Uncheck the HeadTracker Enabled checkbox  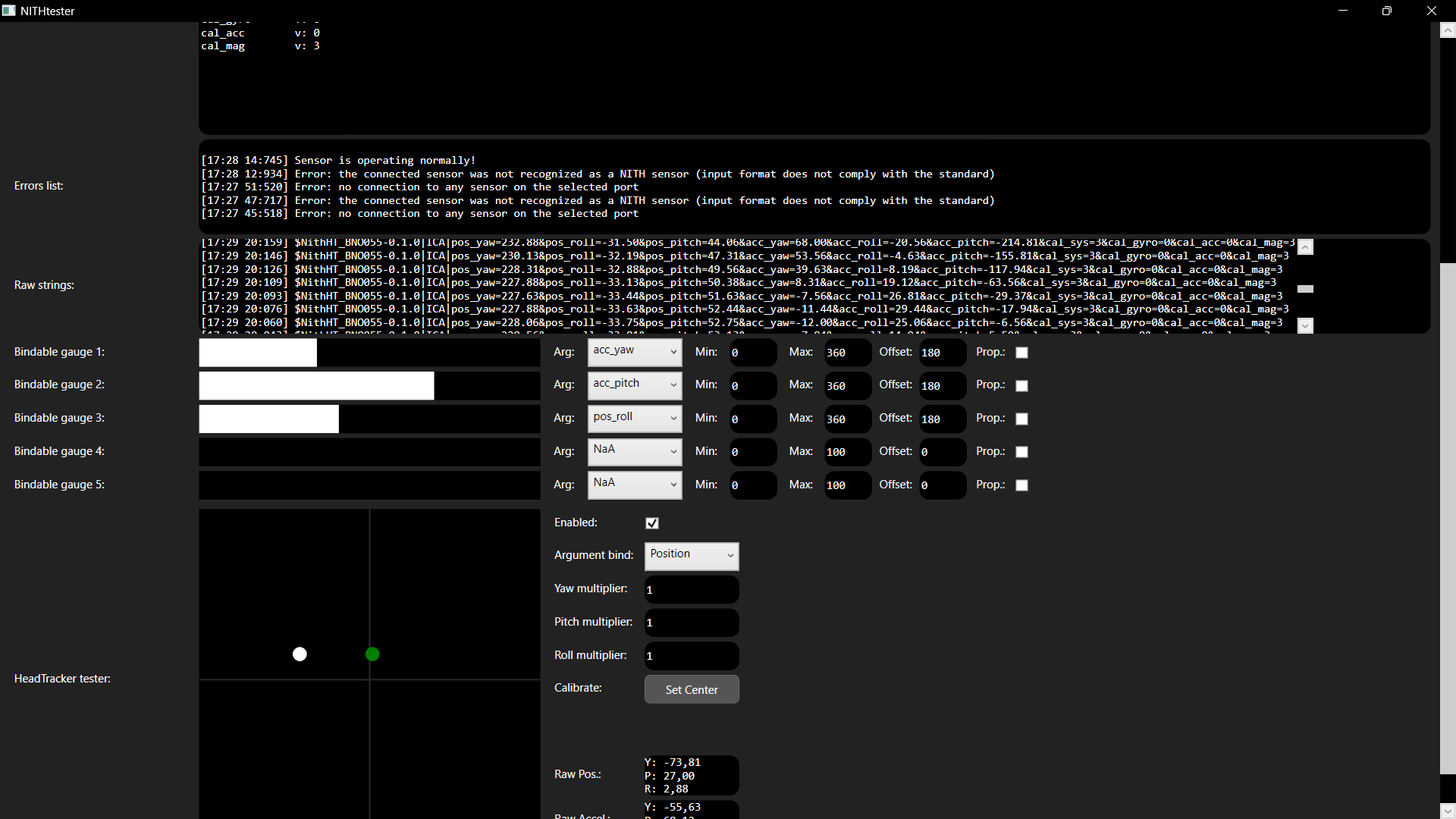point(652,523)
